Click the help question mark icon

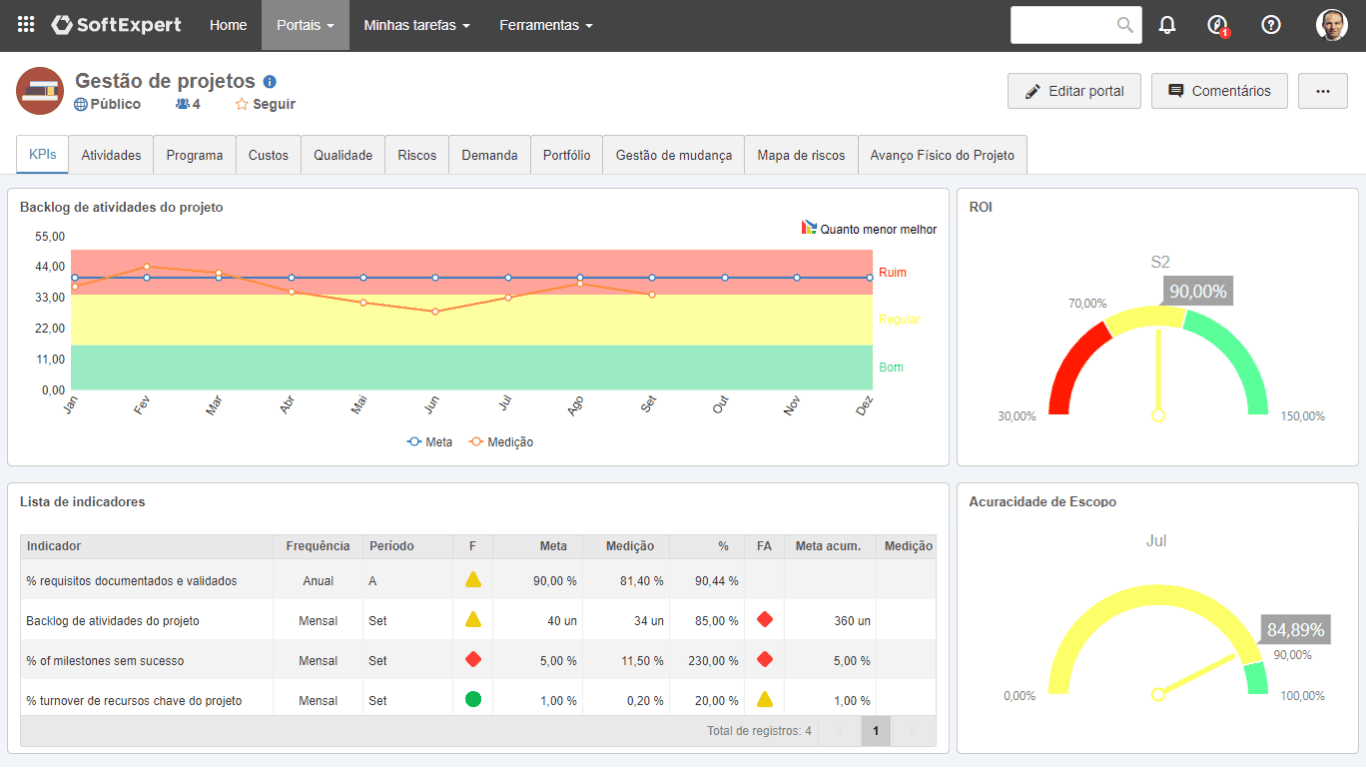click(x=1271, y=25)
